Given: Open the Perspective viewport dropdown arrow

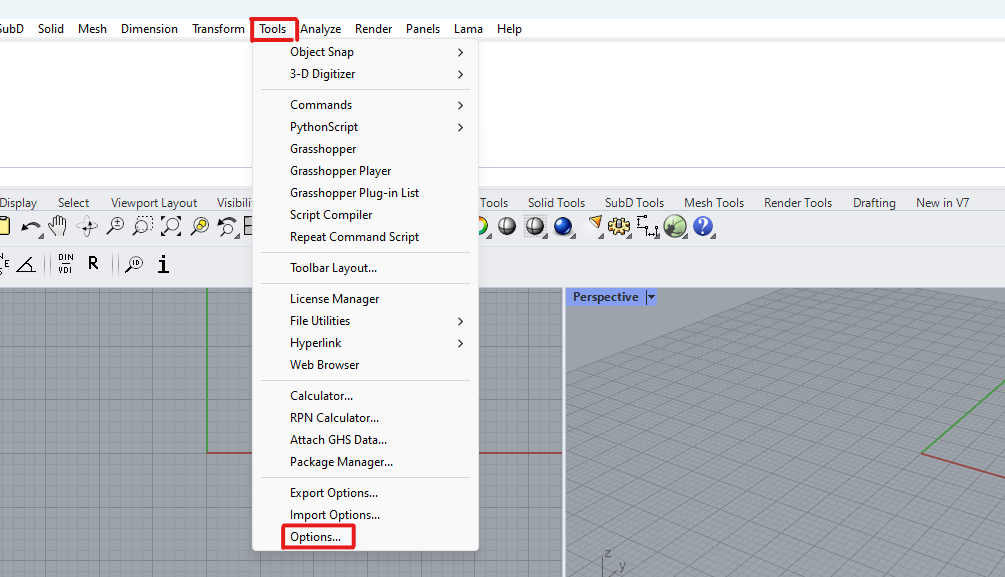Looking at the screenshot, I should click(x=651, y=297).
